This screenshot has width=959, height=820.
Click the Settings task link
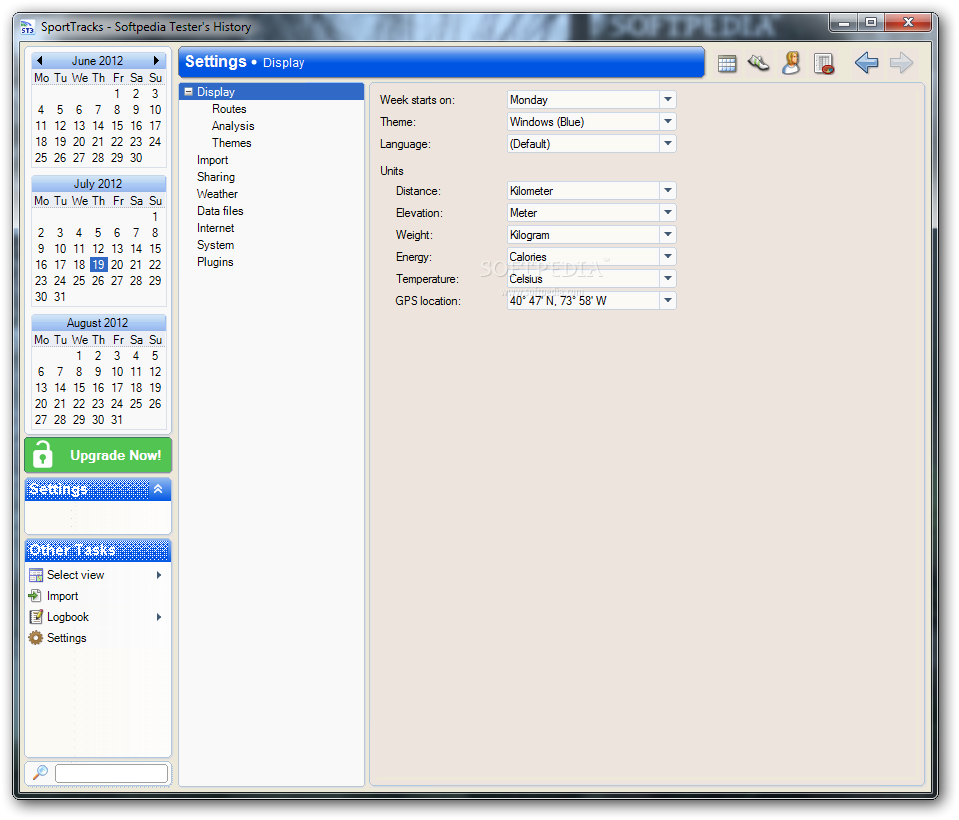[67, 638]
